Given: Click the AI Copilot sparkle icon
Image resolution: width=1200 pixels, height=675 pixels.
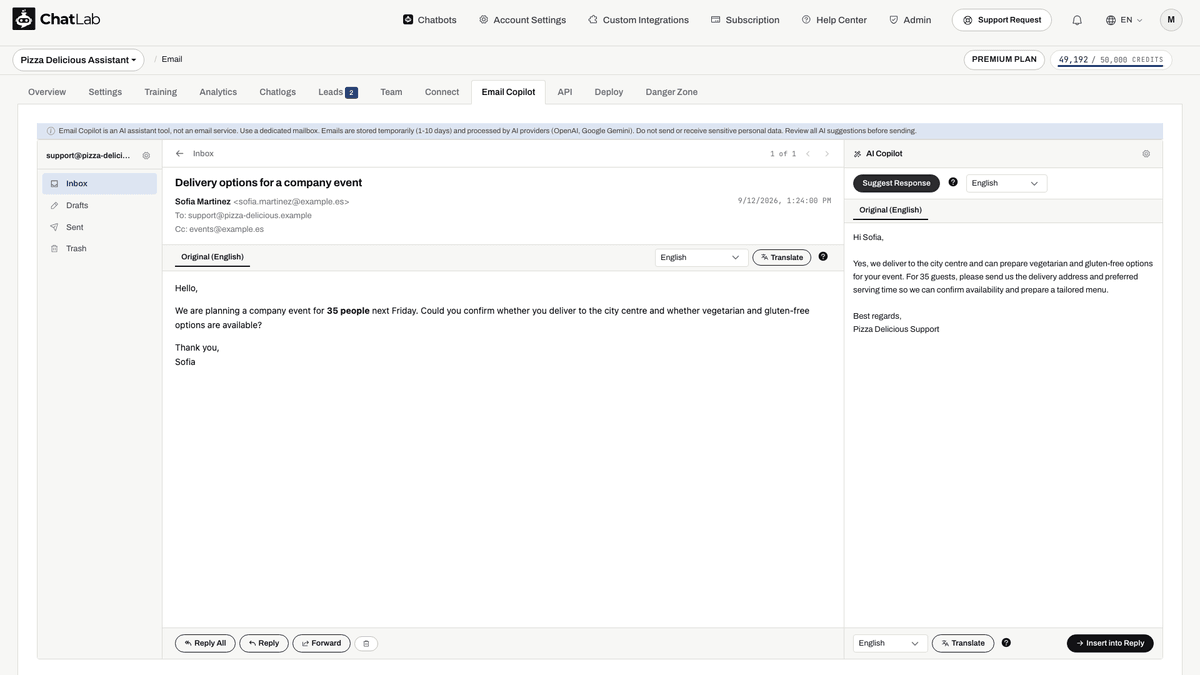Looking at the screenshot, I should pos(857,154).
